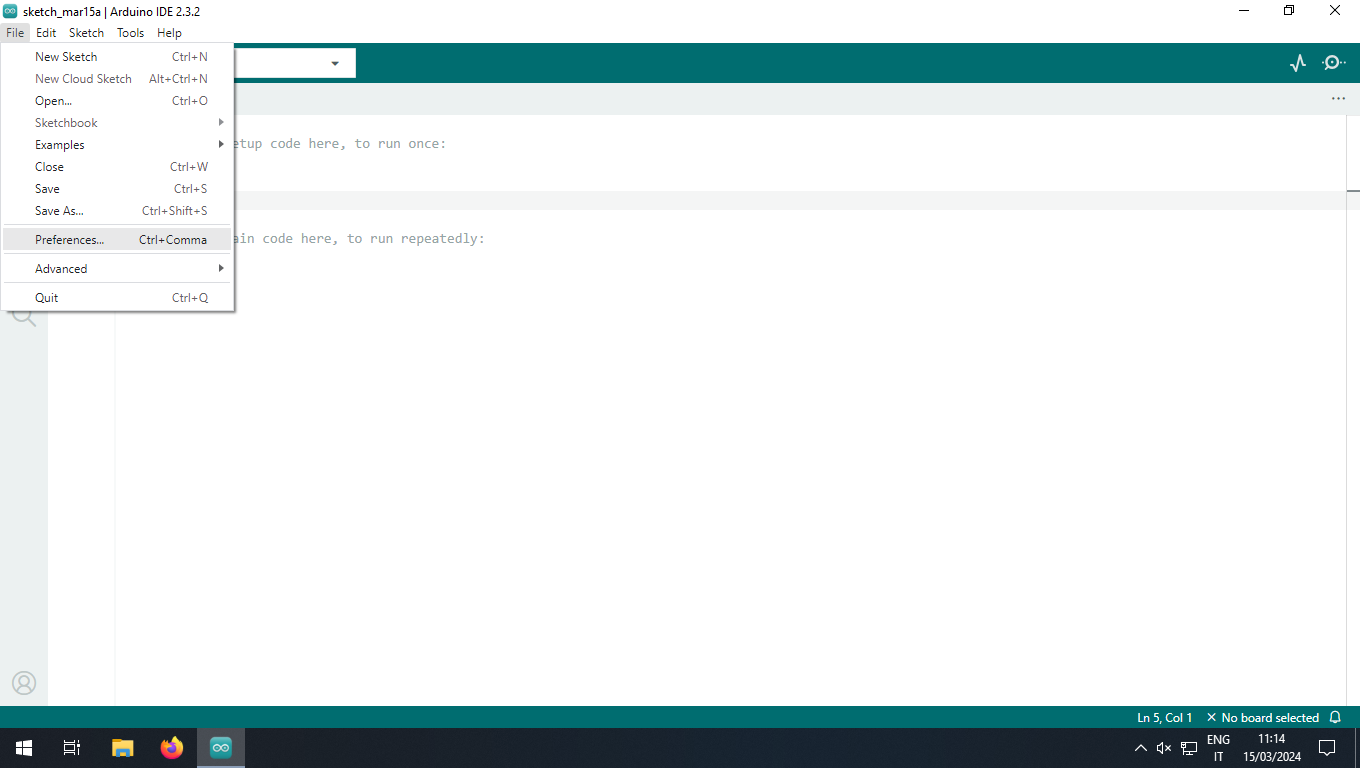Screen dimensions: 1360x768
Task: Click the Arduino Cloud account icon
Action: point(24,683)
